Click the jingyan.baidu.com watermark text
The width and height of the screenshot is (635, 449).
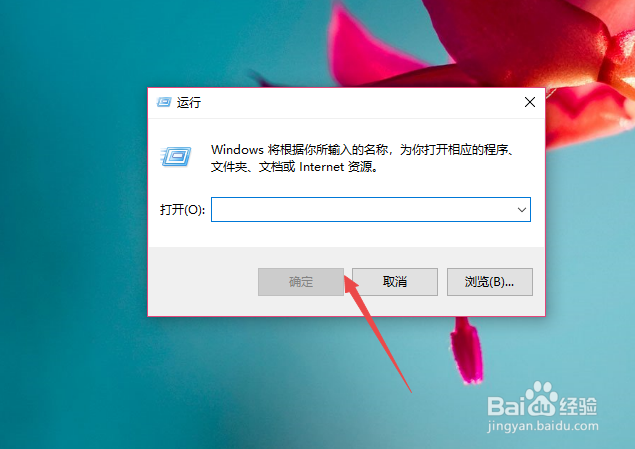(x=543, y=426)
